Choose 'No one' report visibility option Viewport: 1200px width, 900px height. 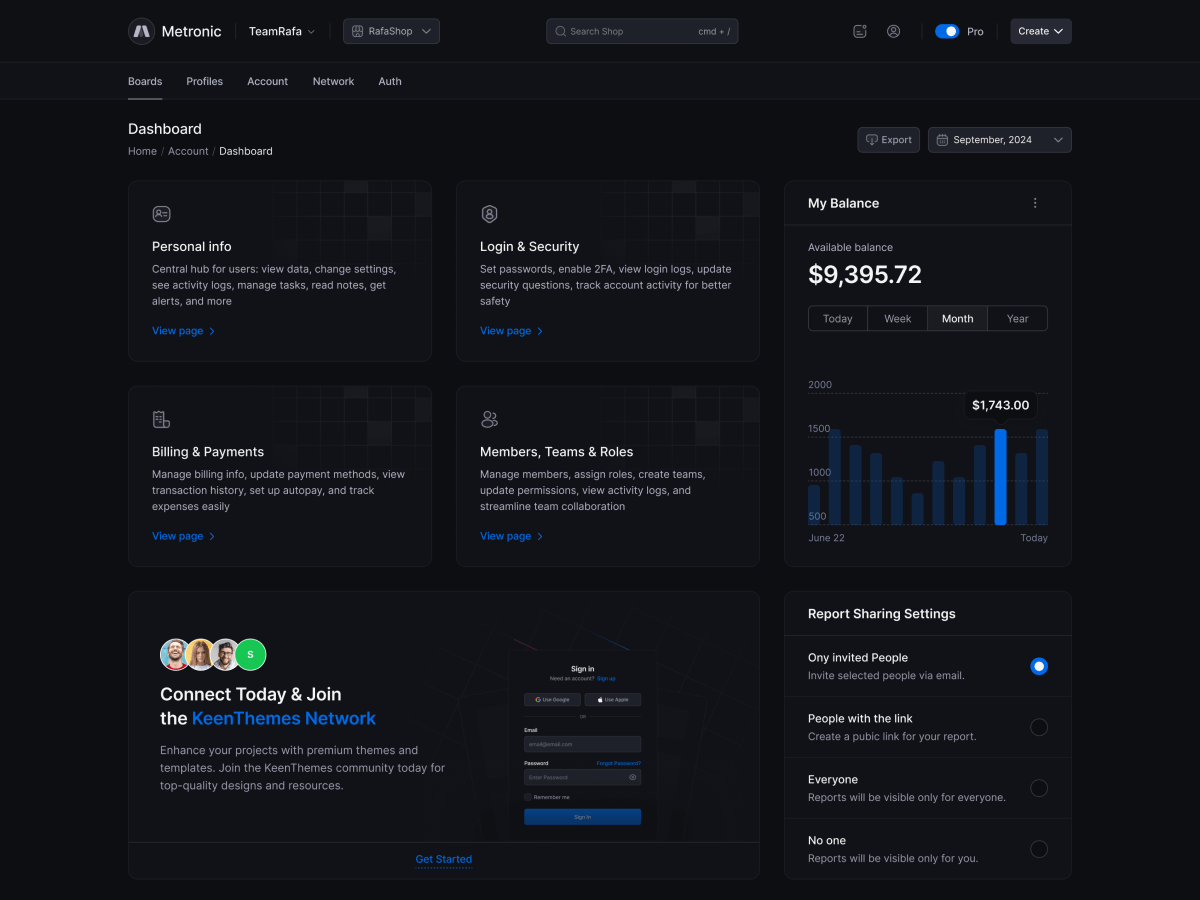[x=1039, y=848]
